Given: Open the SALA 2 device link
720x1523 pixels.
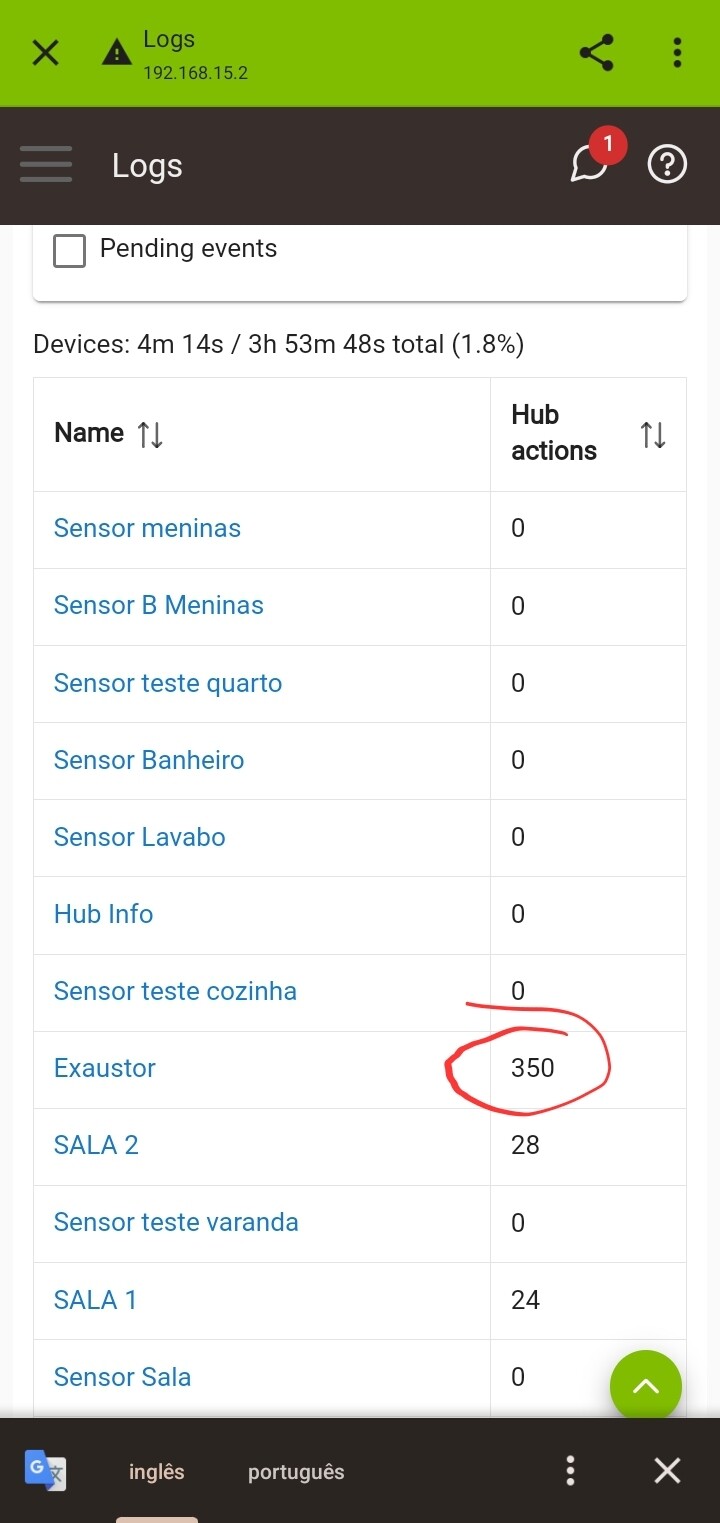Looking at the screenshot, I should pos(96,1145).
